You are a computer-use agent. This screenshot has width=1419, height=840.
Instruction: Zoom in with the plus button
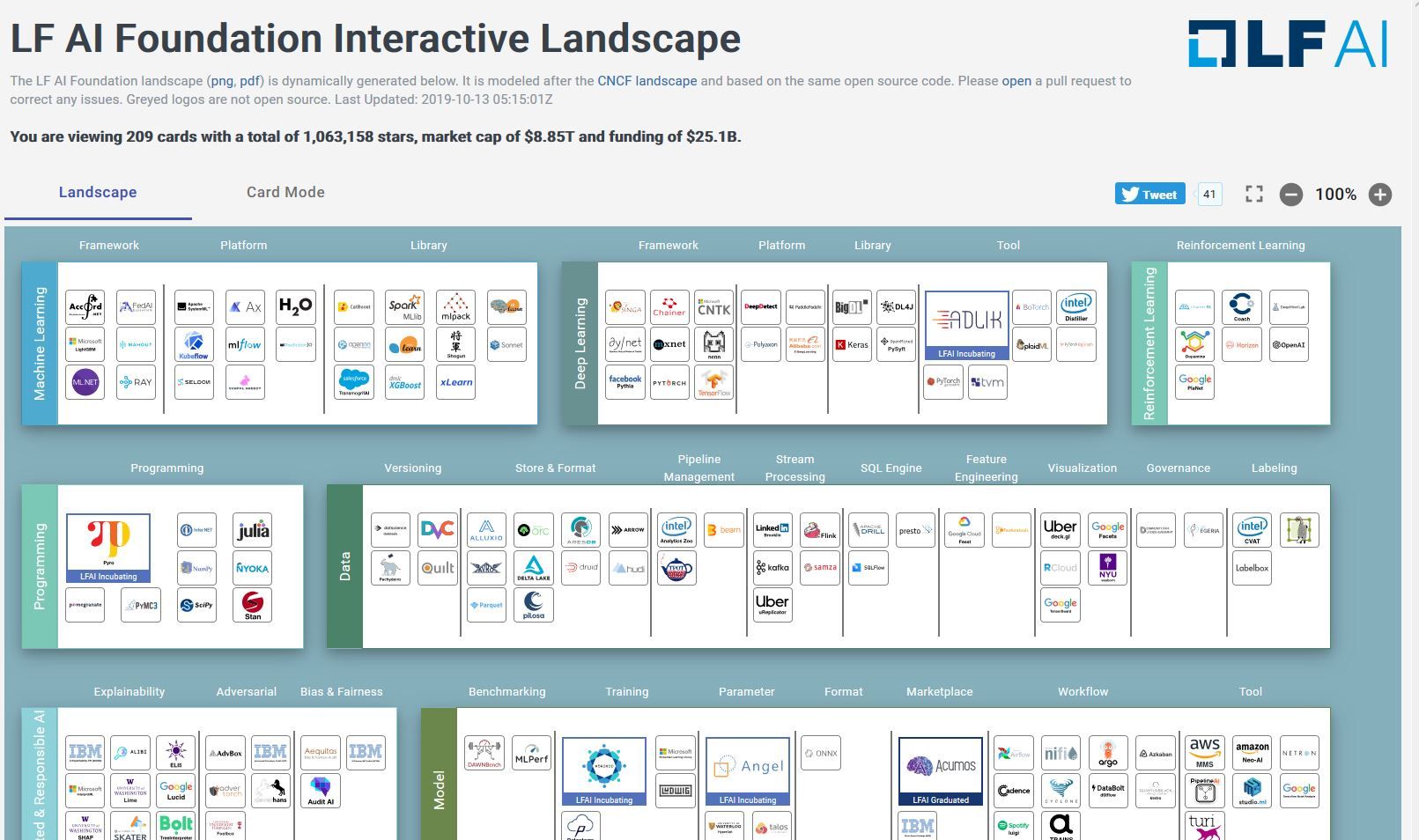click(x=1380, y=195)
